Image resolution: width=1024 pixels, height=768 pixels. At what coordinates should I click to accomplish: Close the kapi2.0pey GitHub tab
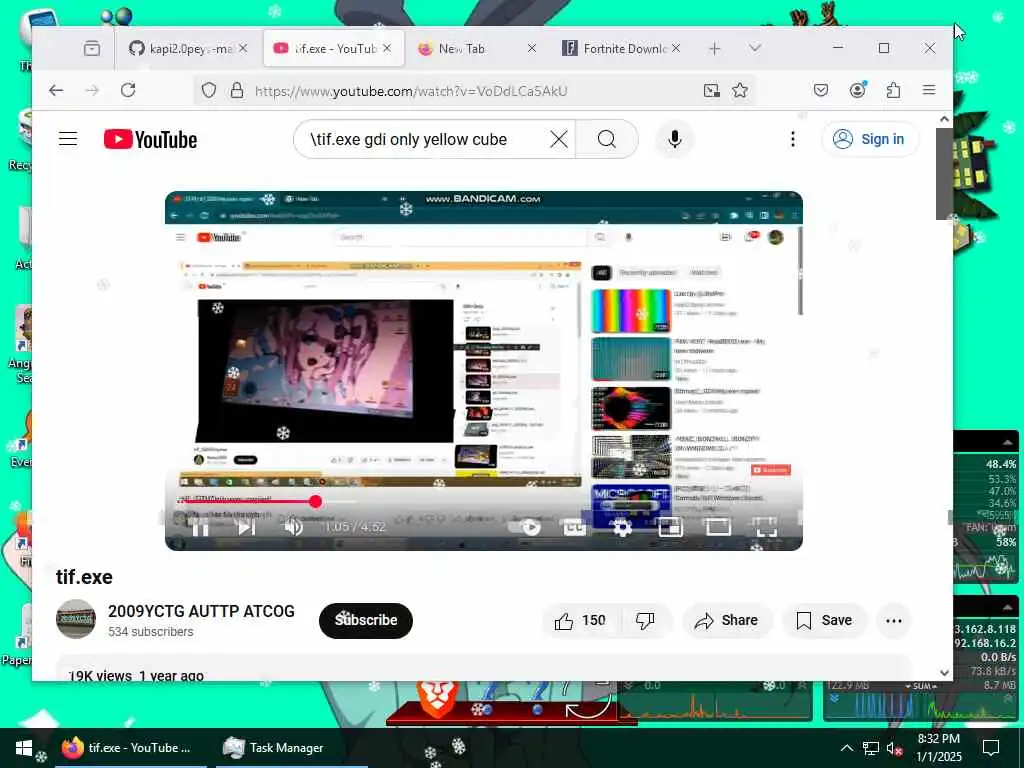coord(243,48)
